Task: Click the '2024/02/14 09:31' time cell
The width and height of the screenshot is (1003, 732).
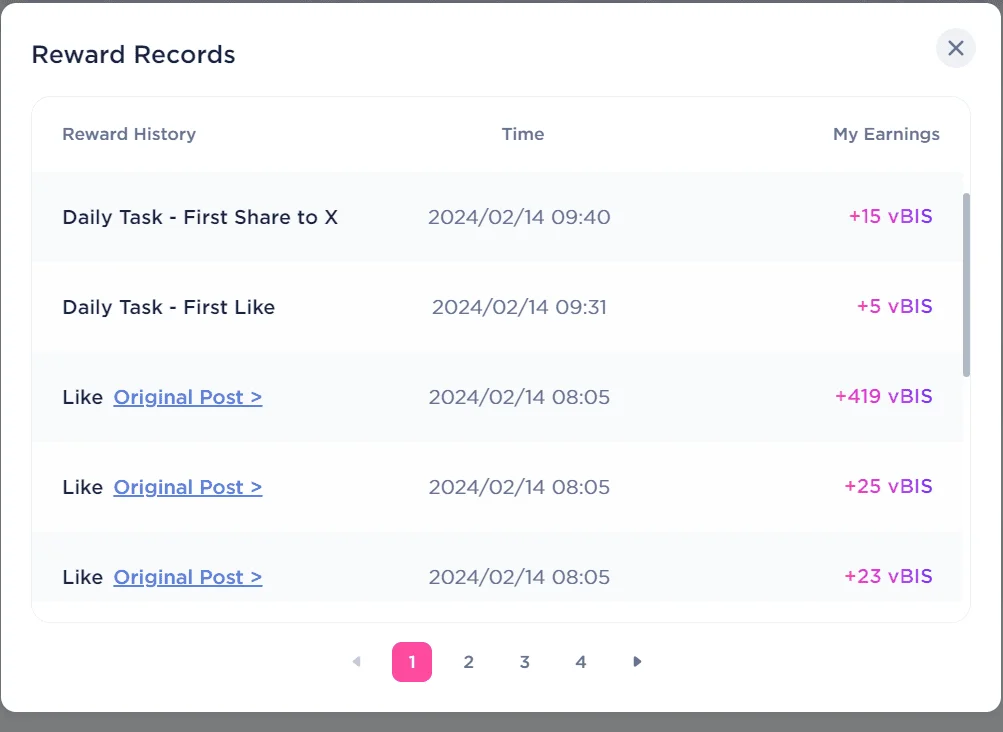Action: [x=519, y=307]
